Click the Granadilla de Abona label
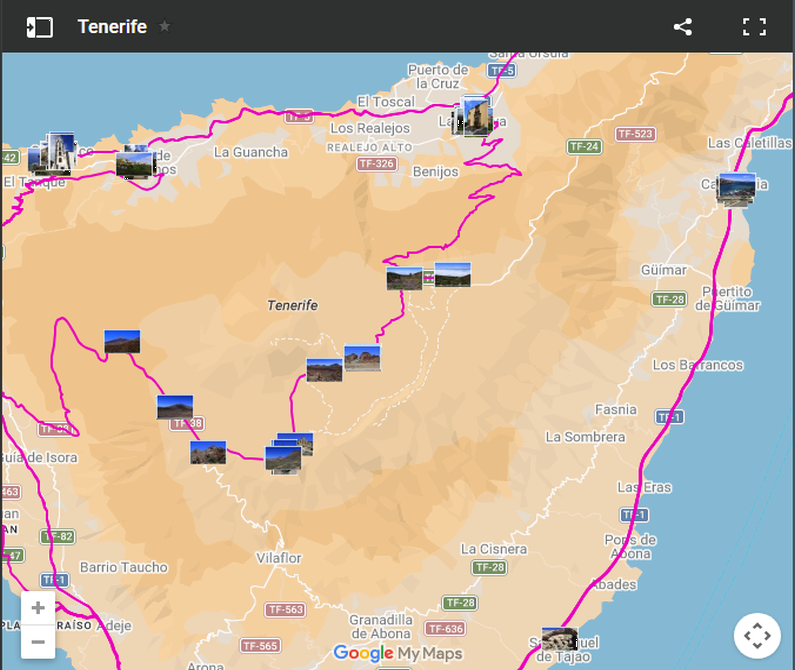The width and height of the screenshot is (795, 670). [381, 627]
